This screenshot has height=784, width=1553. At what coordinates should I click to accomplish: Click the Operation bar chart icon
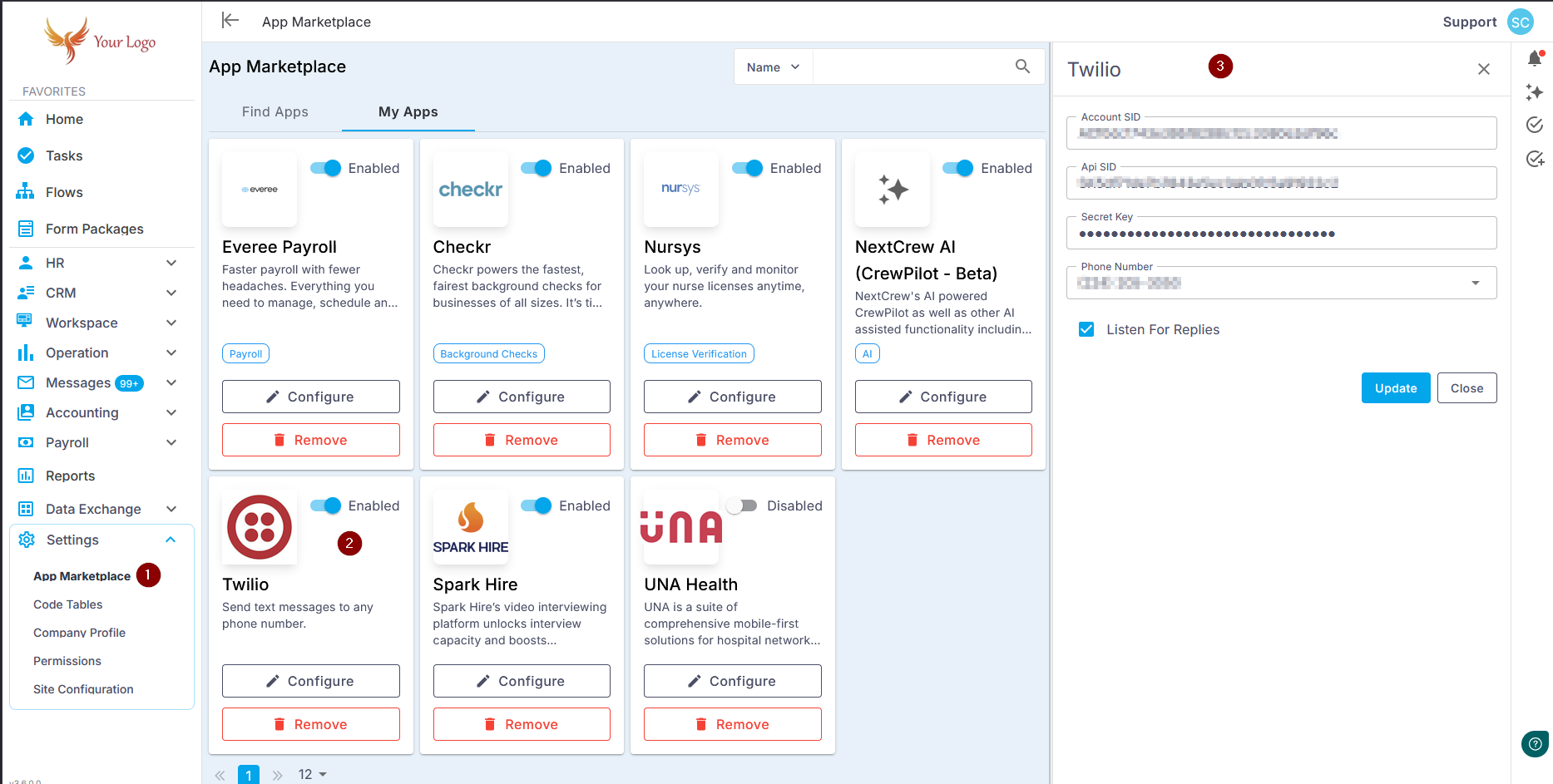click(x=26, y=353)
